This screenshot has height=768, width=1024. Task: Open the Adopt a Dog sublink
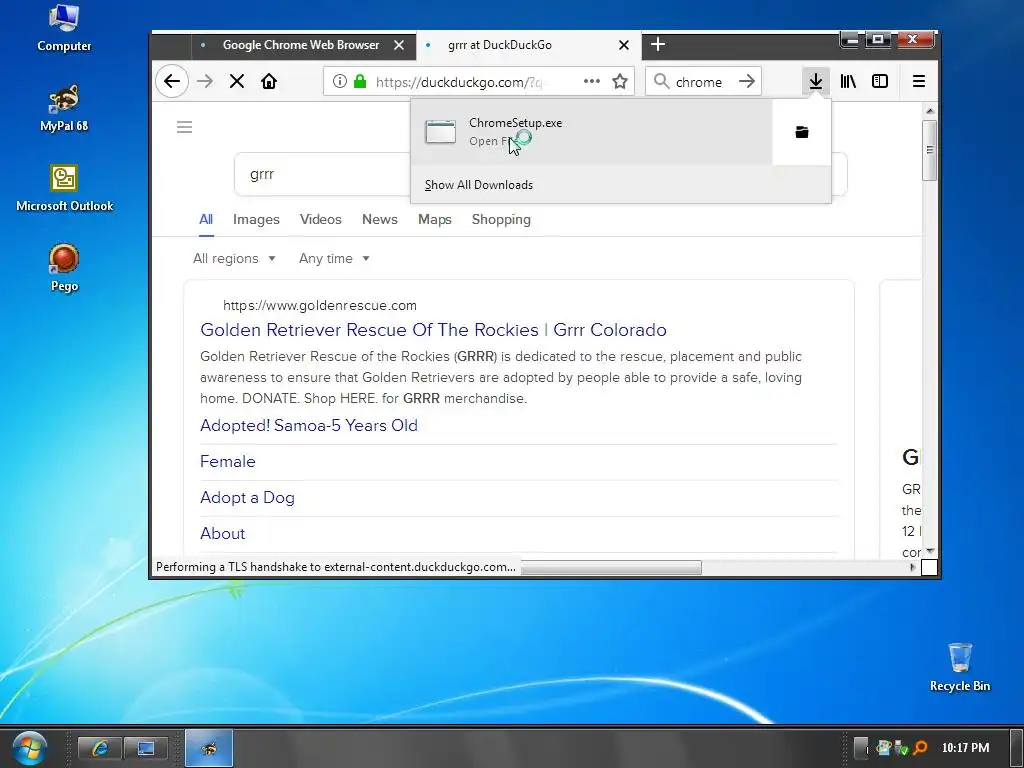(x=248, y=498)
